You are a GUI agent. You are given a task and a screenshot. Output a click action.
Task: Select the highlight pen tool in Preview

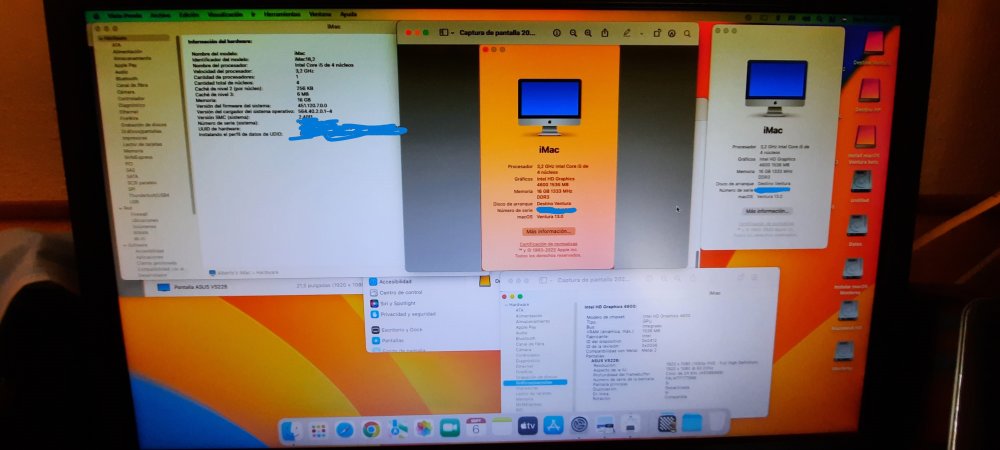628,33
